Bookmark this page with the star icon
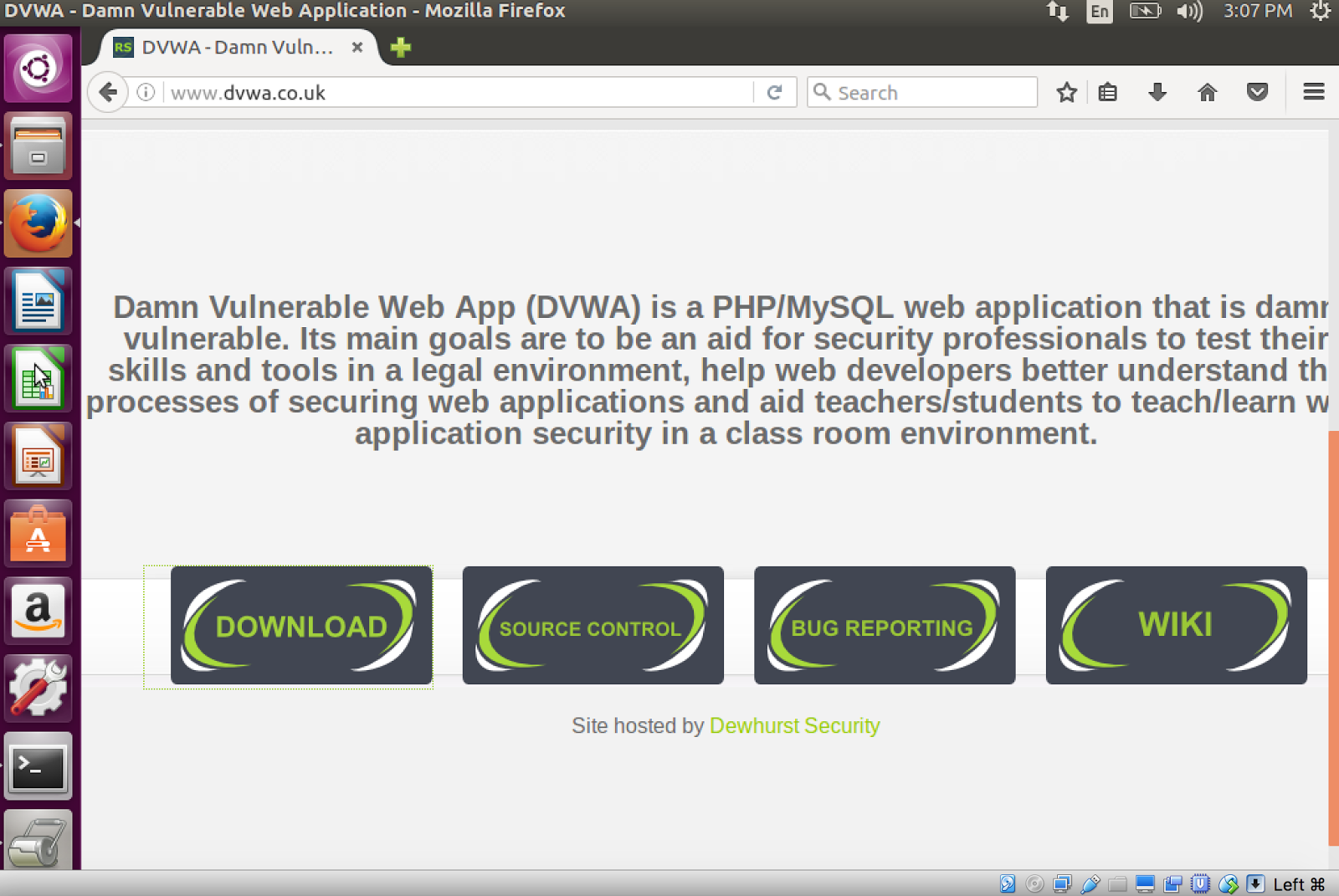The image size is (1339, 896). click(1066, 92)
